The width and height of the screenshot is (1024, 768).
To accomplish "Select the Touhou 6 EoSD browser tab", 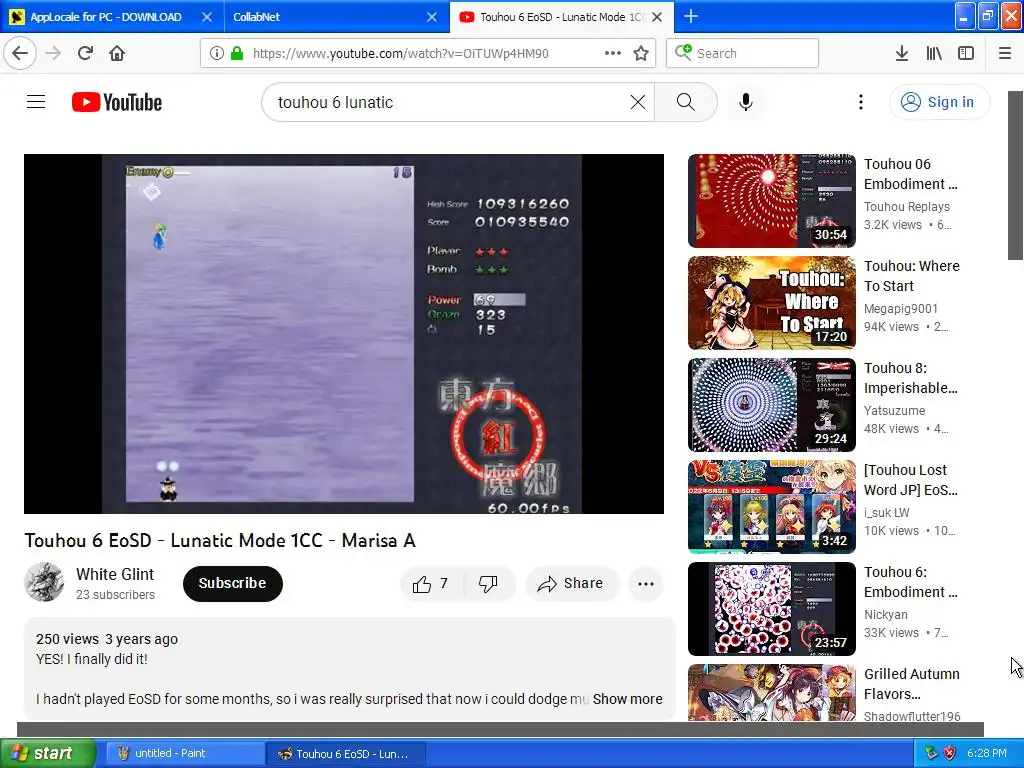I will point(560,17).
